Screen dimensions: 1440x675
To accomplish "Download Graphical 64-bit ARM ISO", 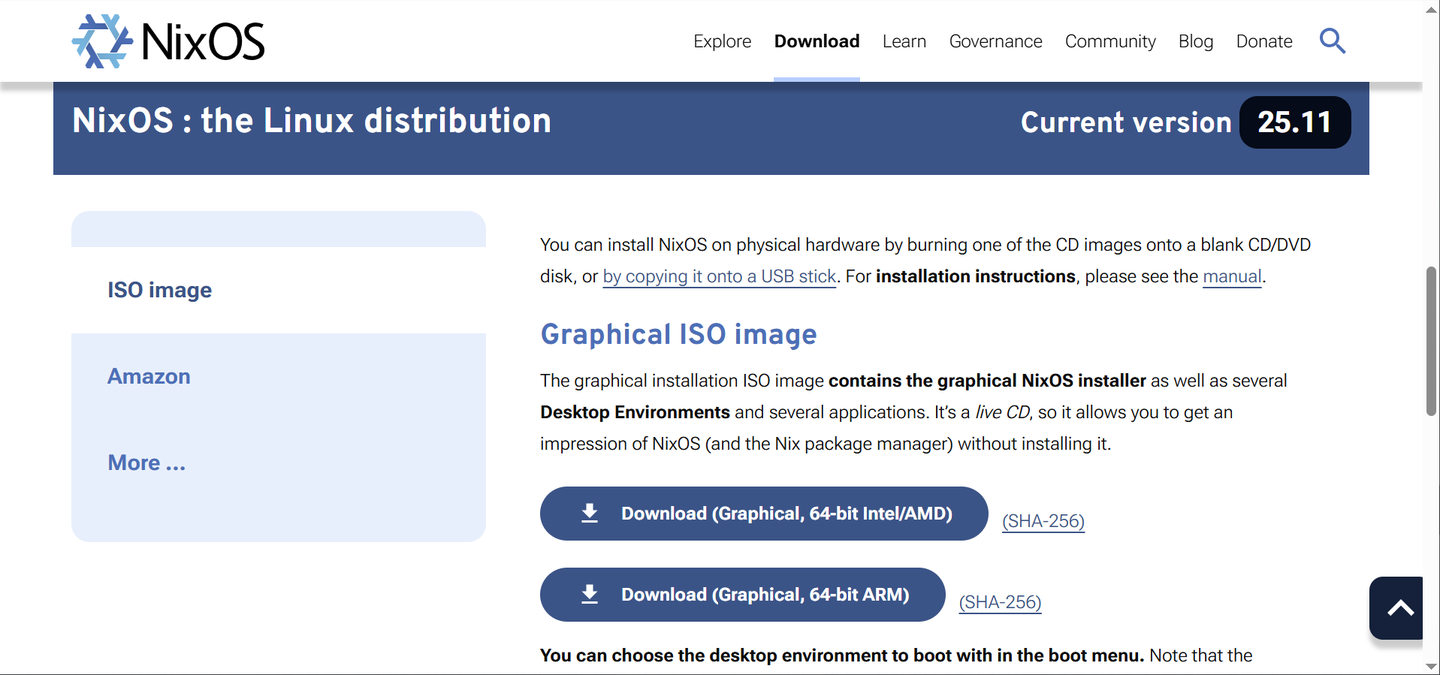I will tap(742, 594).
